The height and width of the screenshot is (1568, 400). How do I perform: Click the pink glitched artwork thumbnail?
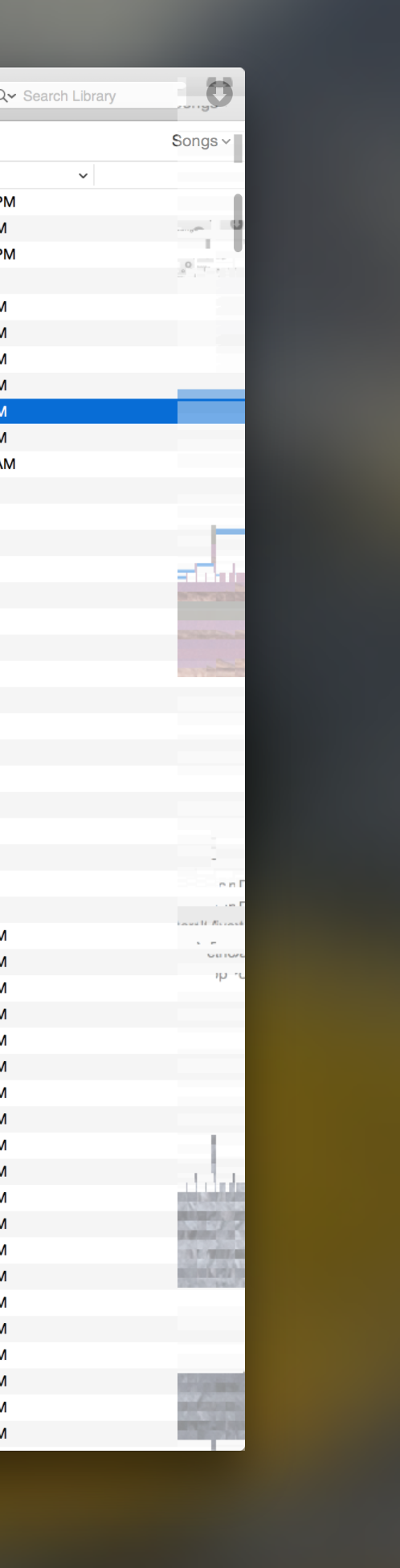pos(211,629)
